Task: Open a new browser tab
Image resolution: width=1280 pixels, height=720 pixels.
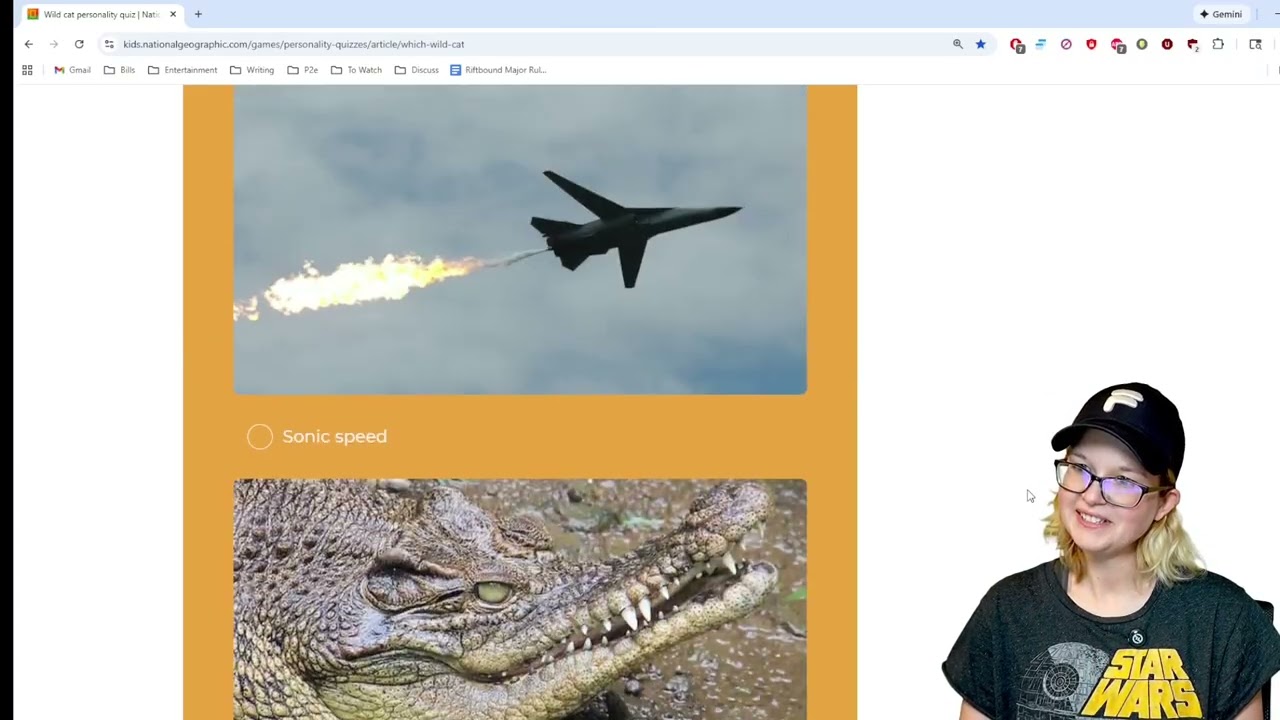Action: [198, 14]
